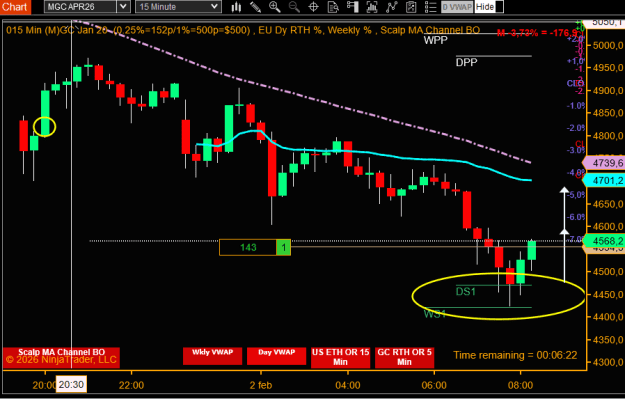Open the data box icon
This screenshot has height=399, width=625.
(x=333, y=7)
